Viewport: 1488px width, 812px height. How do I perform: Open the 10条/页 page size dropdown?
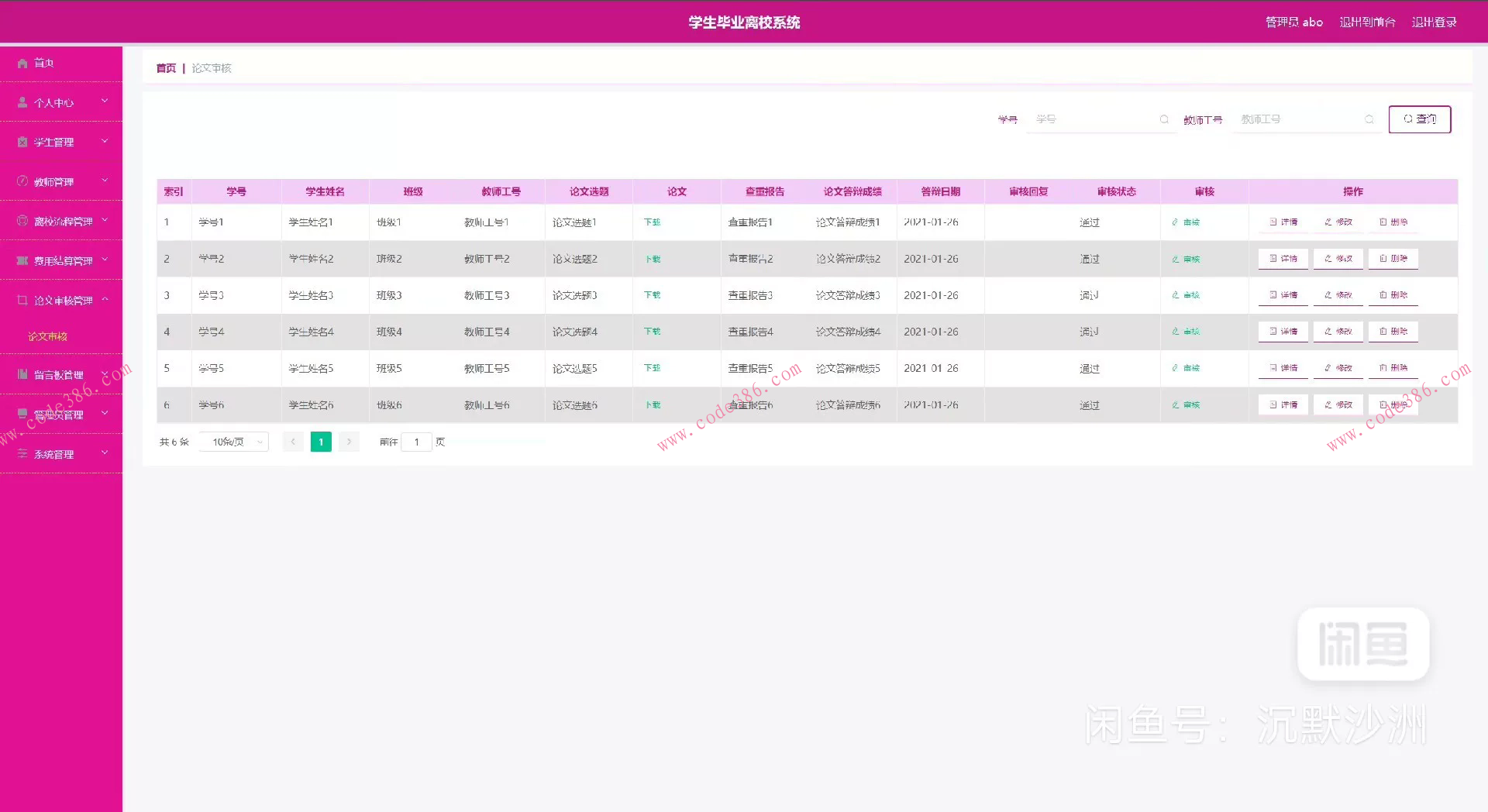tap(233, 442)
